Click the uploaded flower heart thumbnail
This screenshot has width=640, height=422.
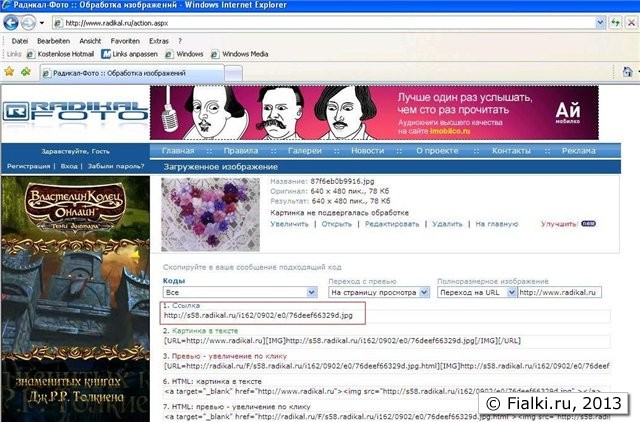tap(210, 214)
